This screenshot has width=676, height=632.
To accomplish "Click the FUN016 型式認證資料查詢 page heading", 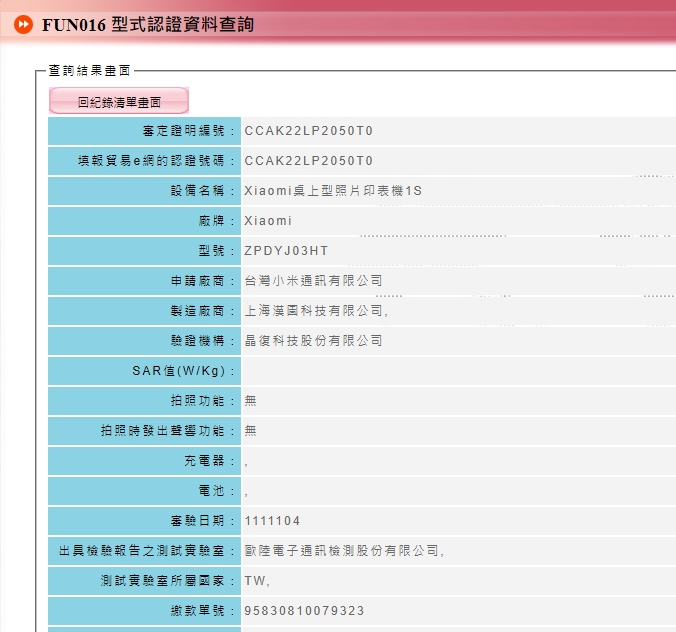I will [148, 24].
